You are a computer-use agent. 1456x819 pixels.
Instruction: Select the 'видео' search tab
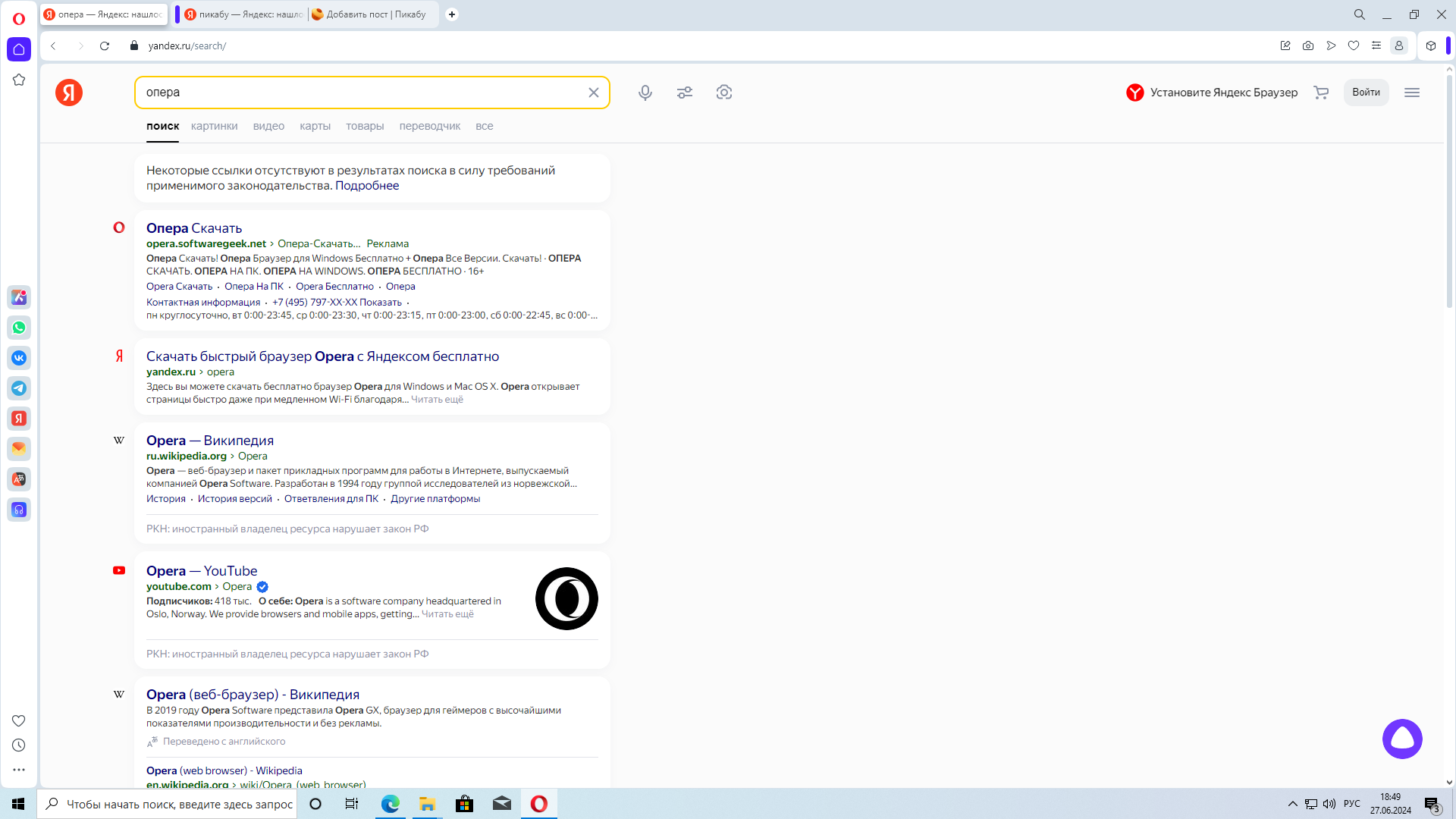click(x=268, y=126)
